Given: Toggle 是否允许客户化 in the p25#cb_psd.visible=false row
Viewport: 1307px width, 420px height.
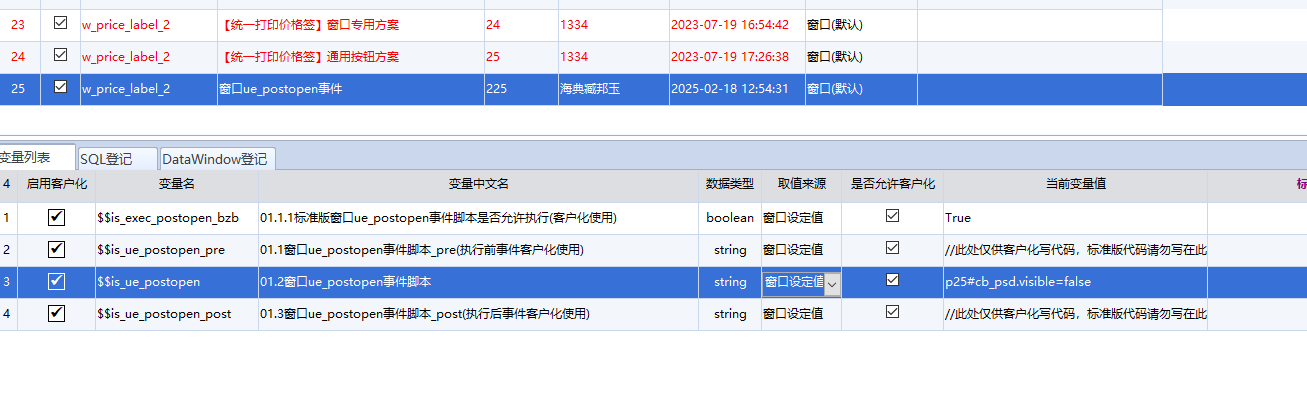Looking at the screenshot, I should 892,280.
